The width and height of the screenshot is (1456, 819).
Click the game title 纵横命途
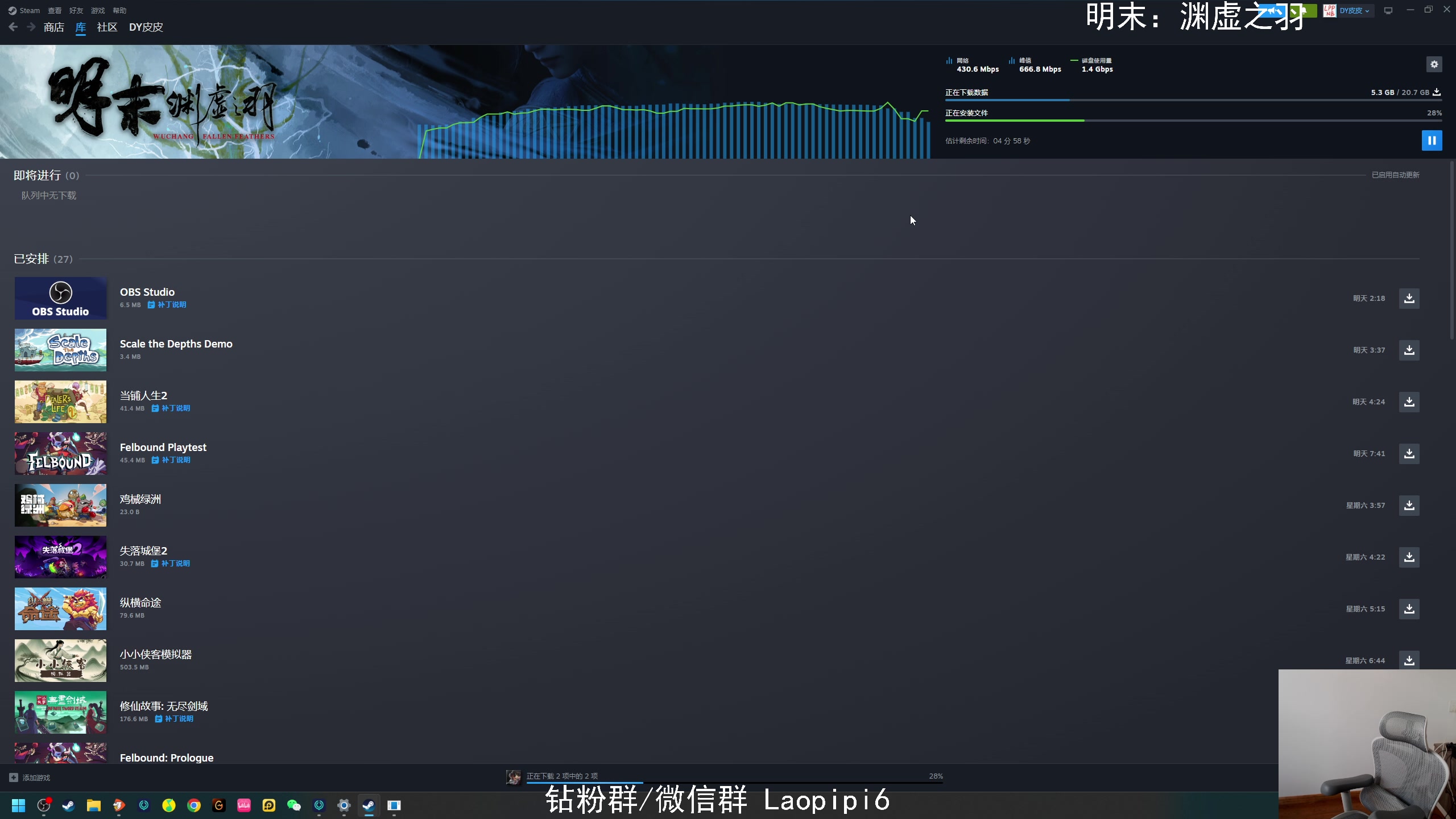pyautogui.click(x=140, y=602)
